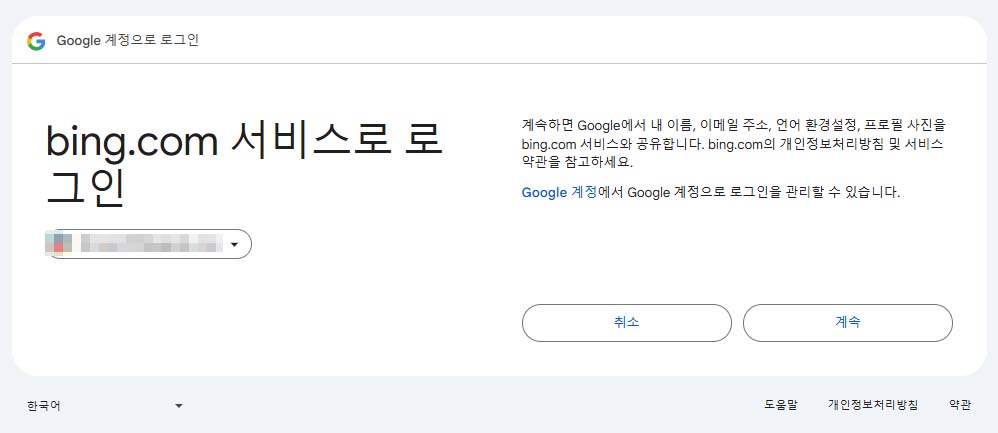Open the Google 계정 link
This screenshot has width=998, height=433.
click(559, 192)
